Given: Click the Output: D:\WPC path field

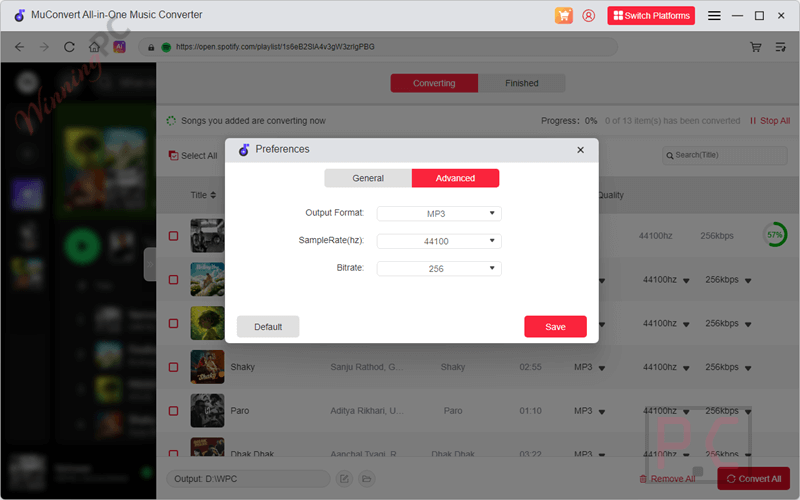Looking at the screenshot, I should 248,479.
